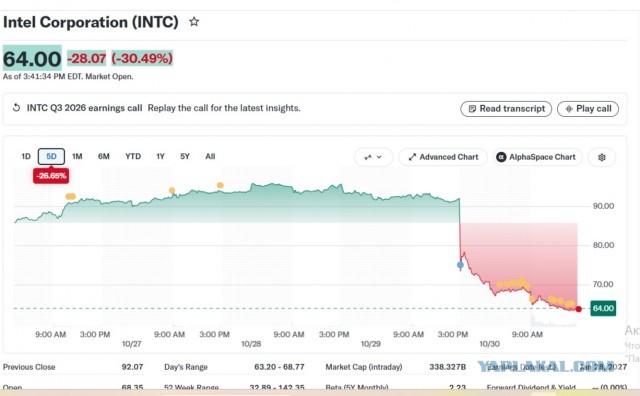Viewport: 640px width, 396px height.
Task: Click the Play call button
Action: [588, 109]
